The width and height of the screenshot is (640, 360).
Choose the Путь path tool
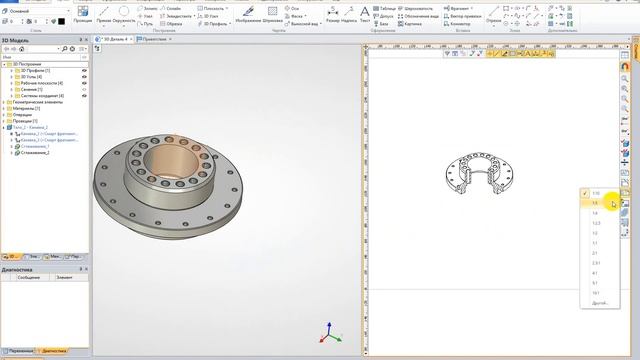point(145,24)
